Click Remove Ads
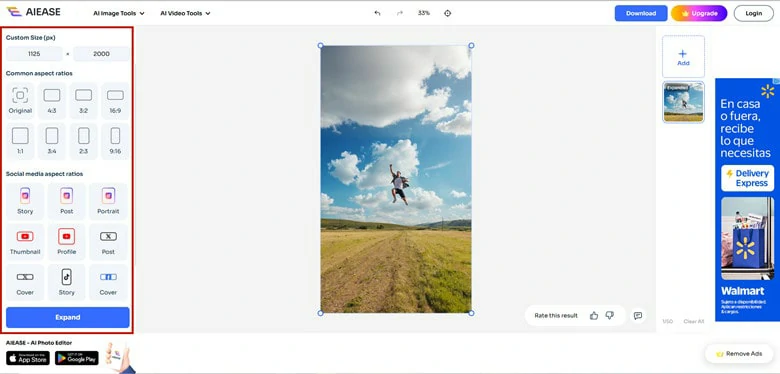Screen dimensions: 780x374 point(739,354)
